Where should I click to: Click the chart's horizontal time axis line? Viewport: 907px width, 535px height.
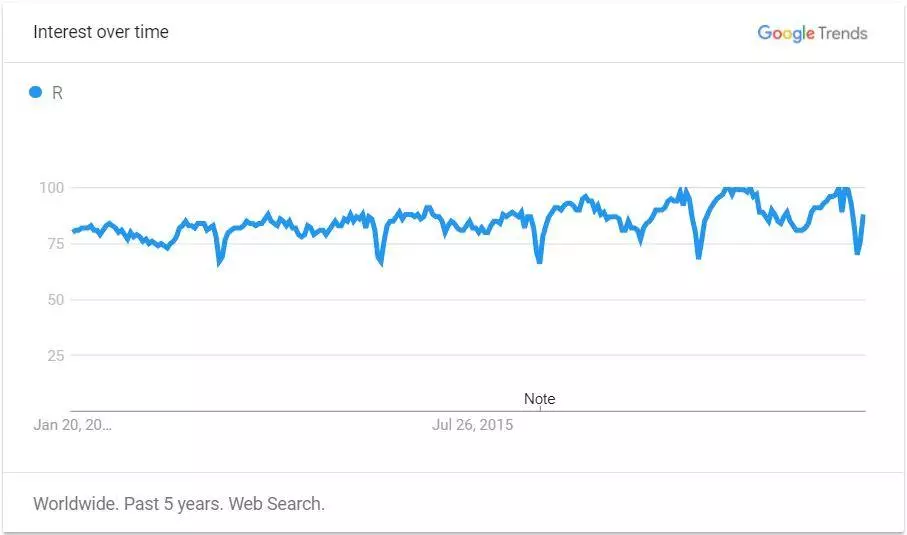(468, 411)
